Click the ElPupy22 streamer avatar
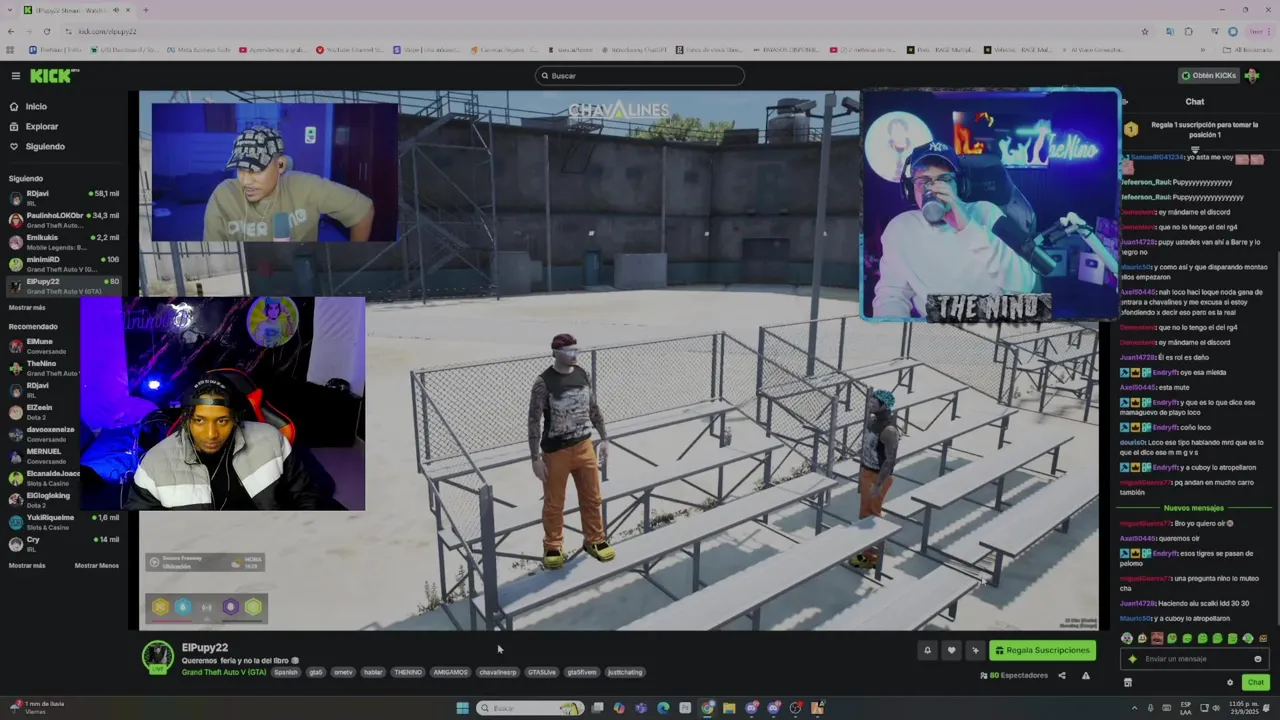 point(157,657)
